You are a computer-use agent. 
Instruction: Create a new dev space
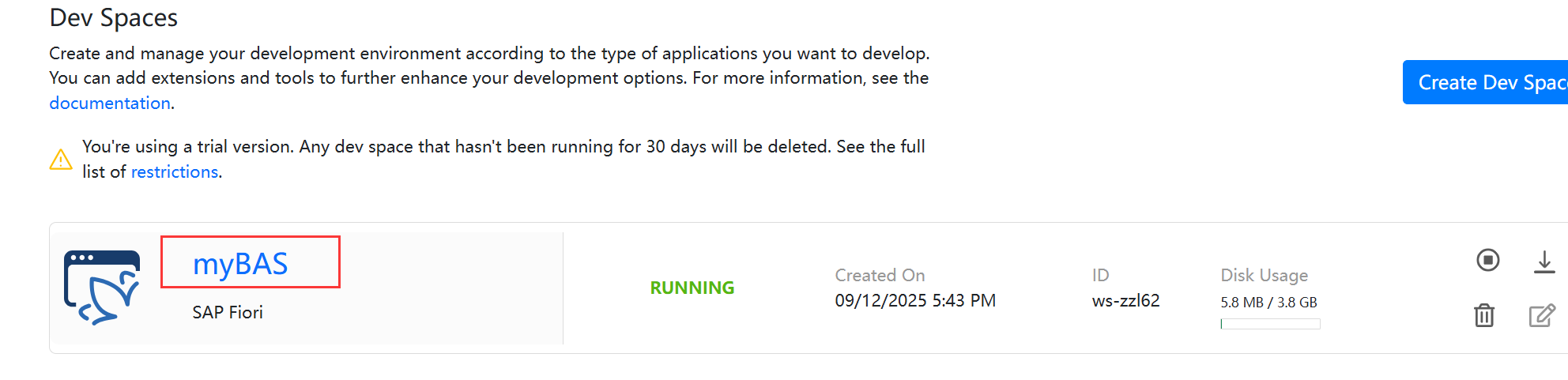point(1485,82)
